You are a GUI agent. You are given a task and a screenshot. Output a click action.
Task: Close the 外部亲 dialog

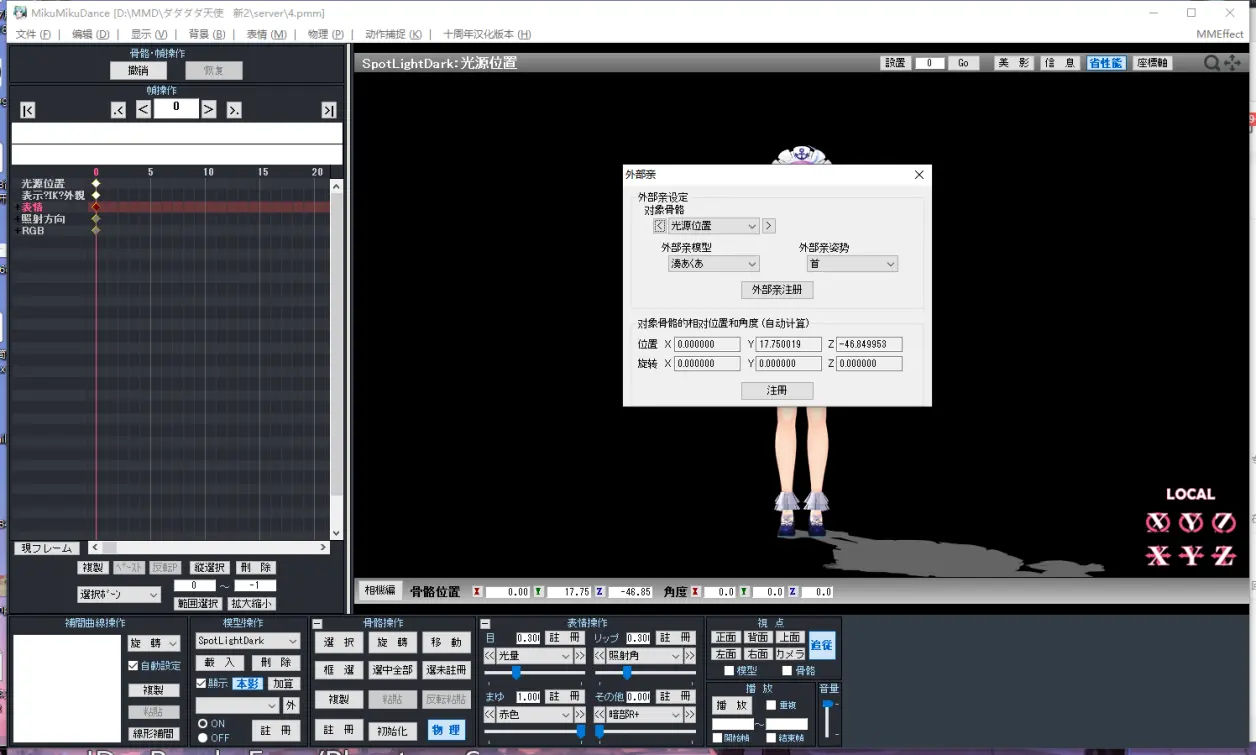point(919,174)
